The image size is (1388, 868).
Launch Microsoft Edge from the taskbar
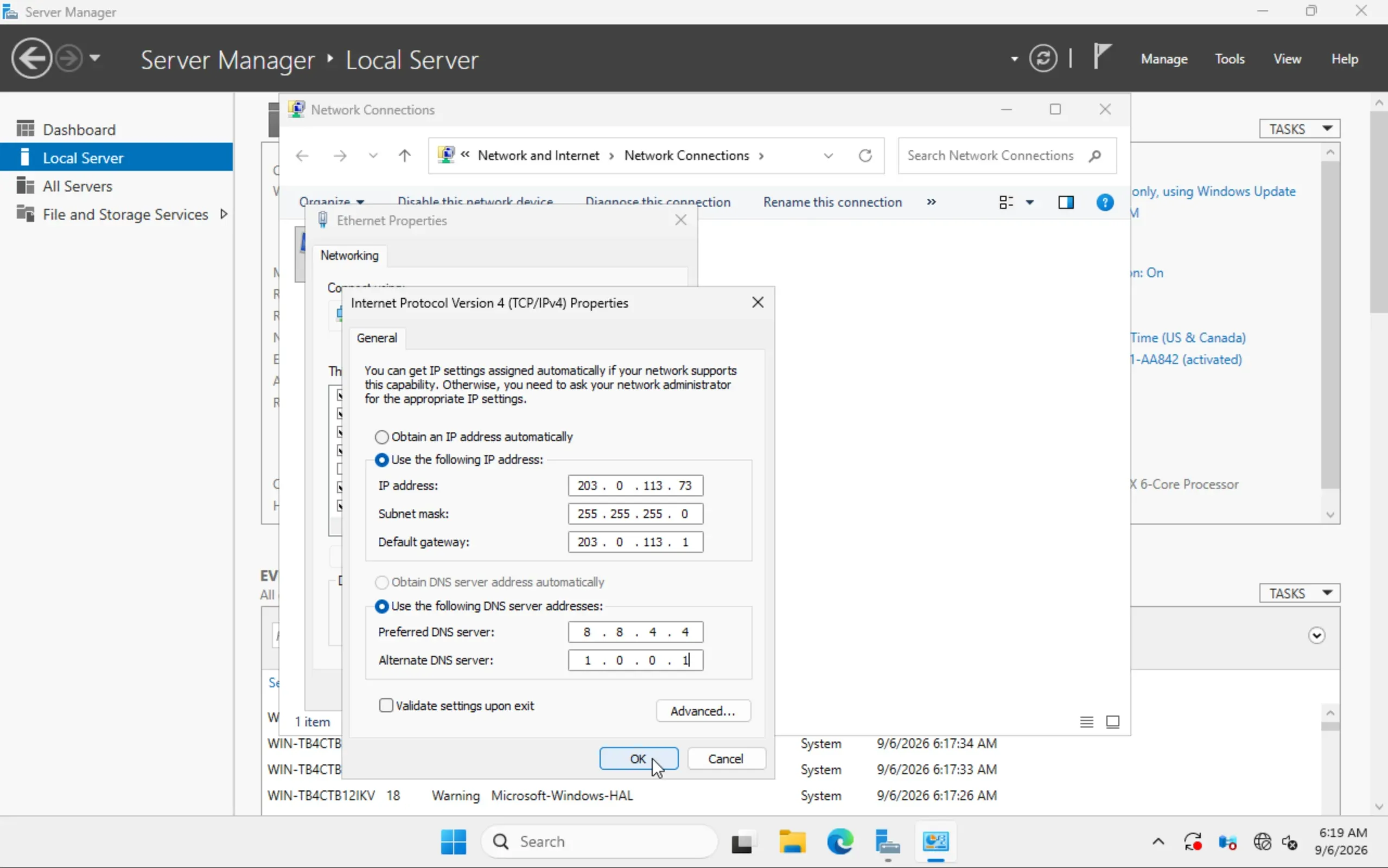coord(840,841)
